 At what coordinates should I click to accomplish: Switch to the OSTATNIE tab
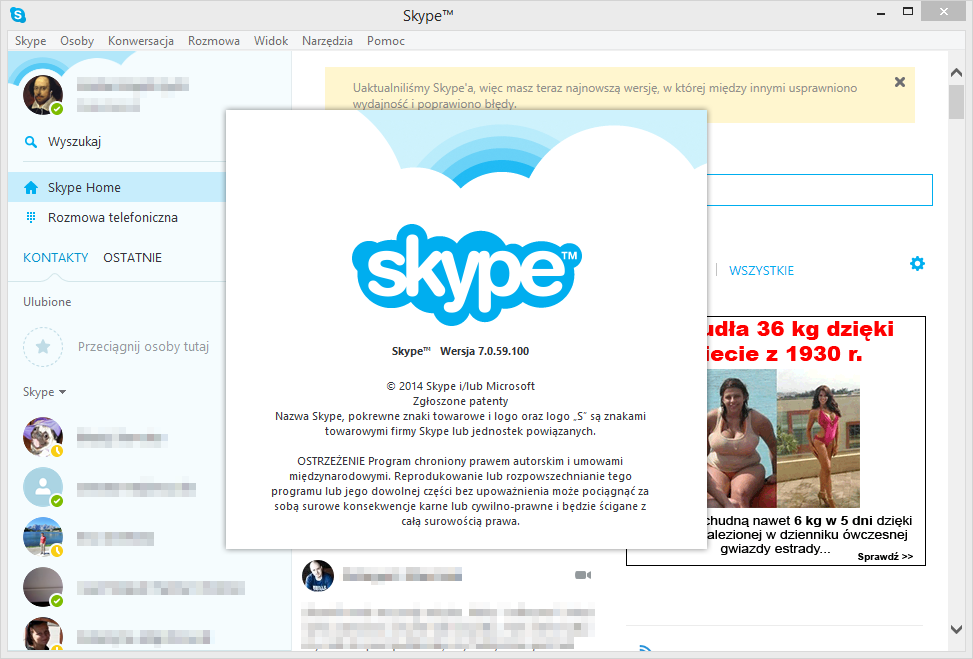coord(133,258)
